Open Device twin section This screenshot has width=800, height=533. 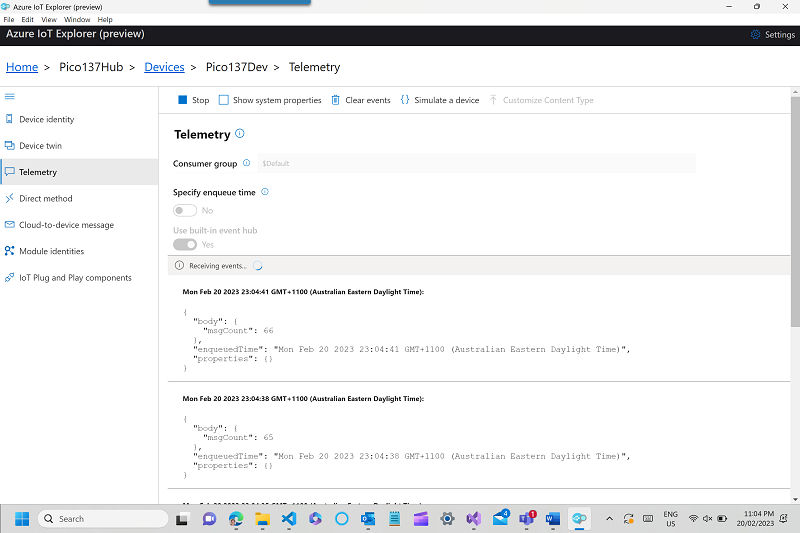pyautogui.click(x=79, y=146)
